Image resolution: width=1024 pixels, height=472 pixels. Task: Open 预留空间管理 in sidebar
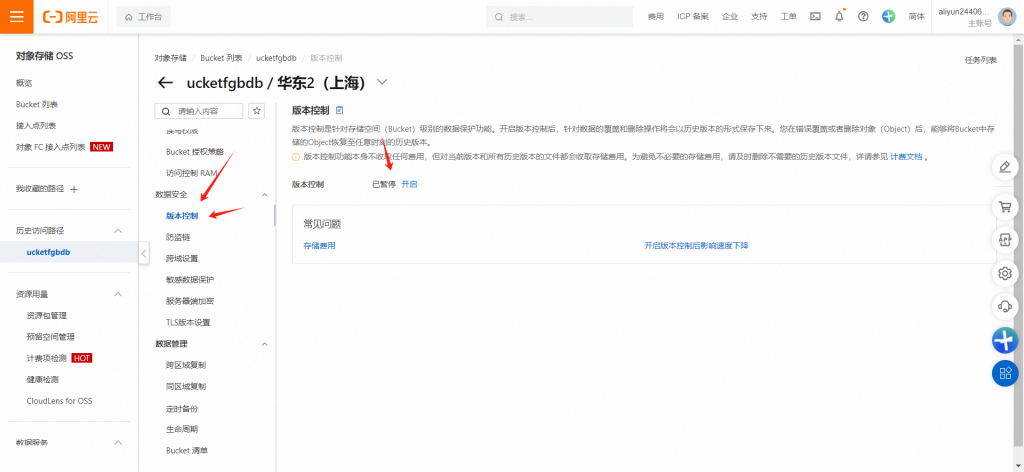point(50,337)
